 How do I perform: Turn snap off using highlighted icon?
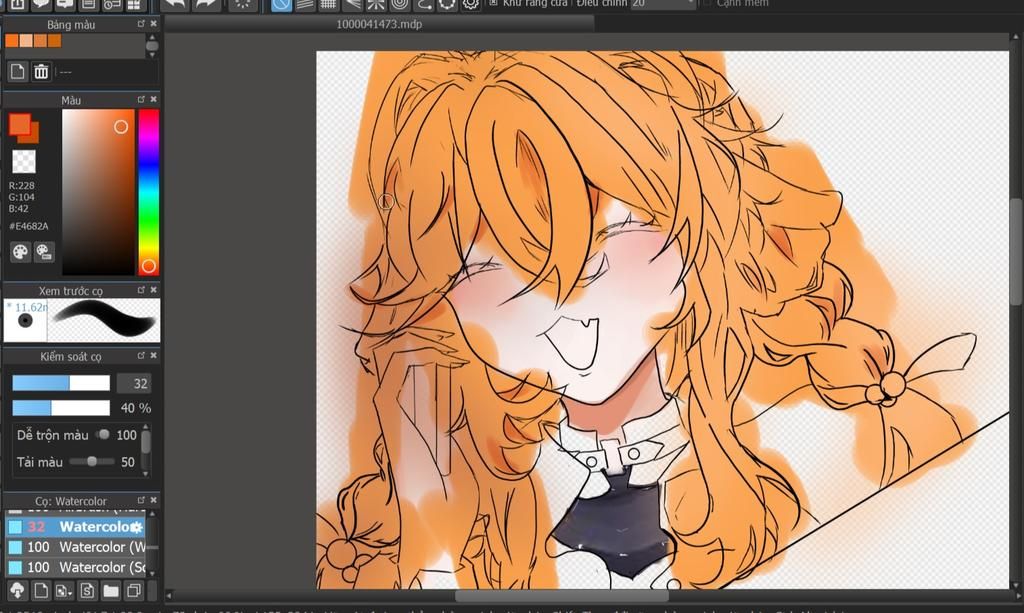281,4
